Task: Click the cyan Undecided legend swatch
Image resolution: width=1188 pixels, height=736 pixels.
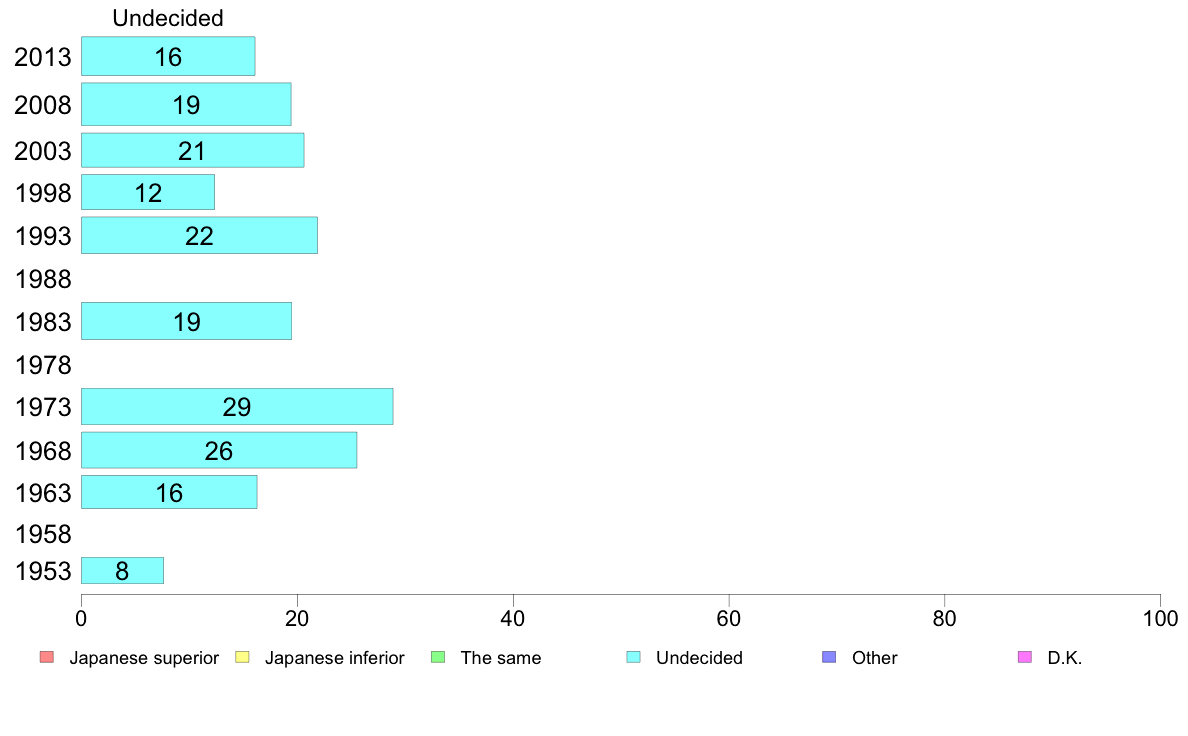Action: pyautogui.click(x=633, y=657)
